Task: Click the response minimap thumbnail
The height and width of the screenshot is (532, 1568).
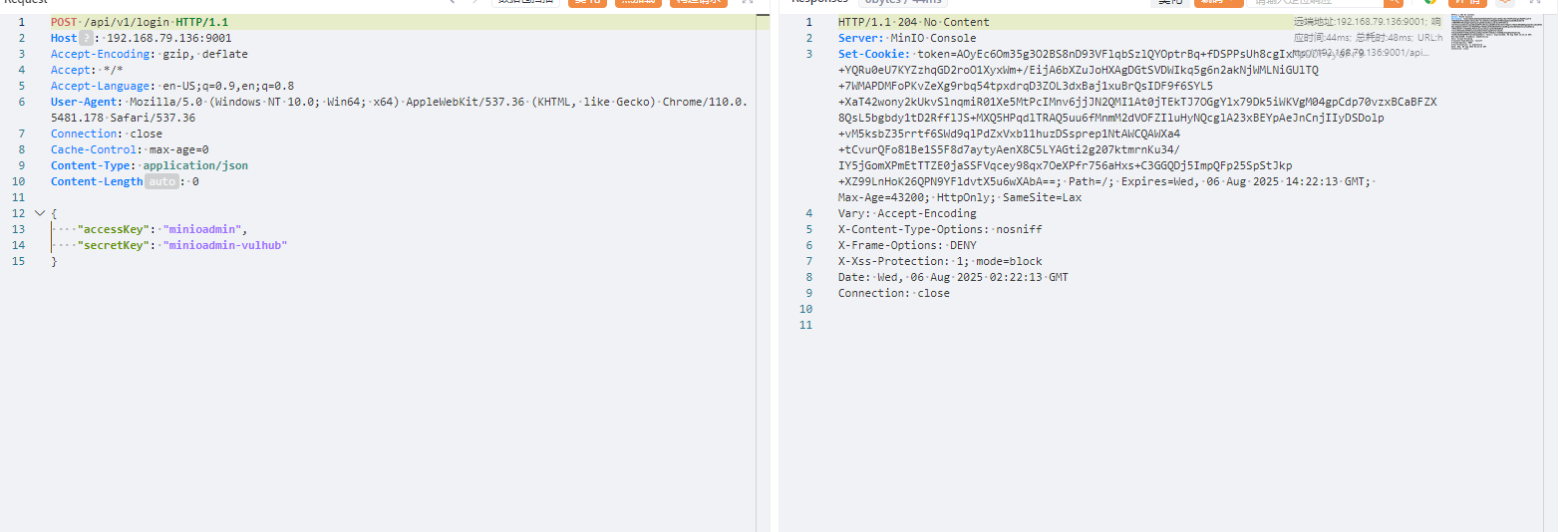Action: (x=1495, y=31)
